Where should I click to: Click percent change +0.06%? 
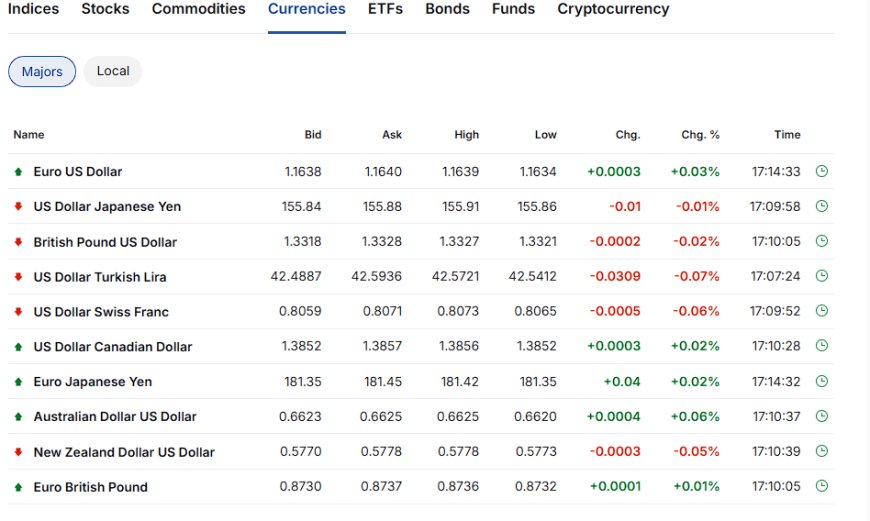tap(695, 417)
